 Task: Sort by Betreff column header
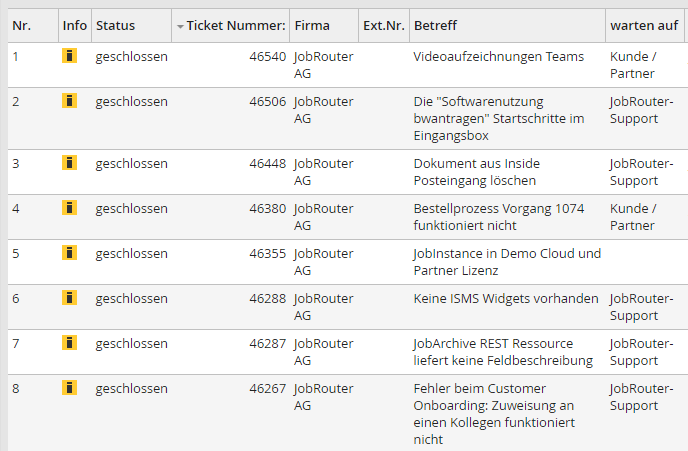click(x=435, y=25)
